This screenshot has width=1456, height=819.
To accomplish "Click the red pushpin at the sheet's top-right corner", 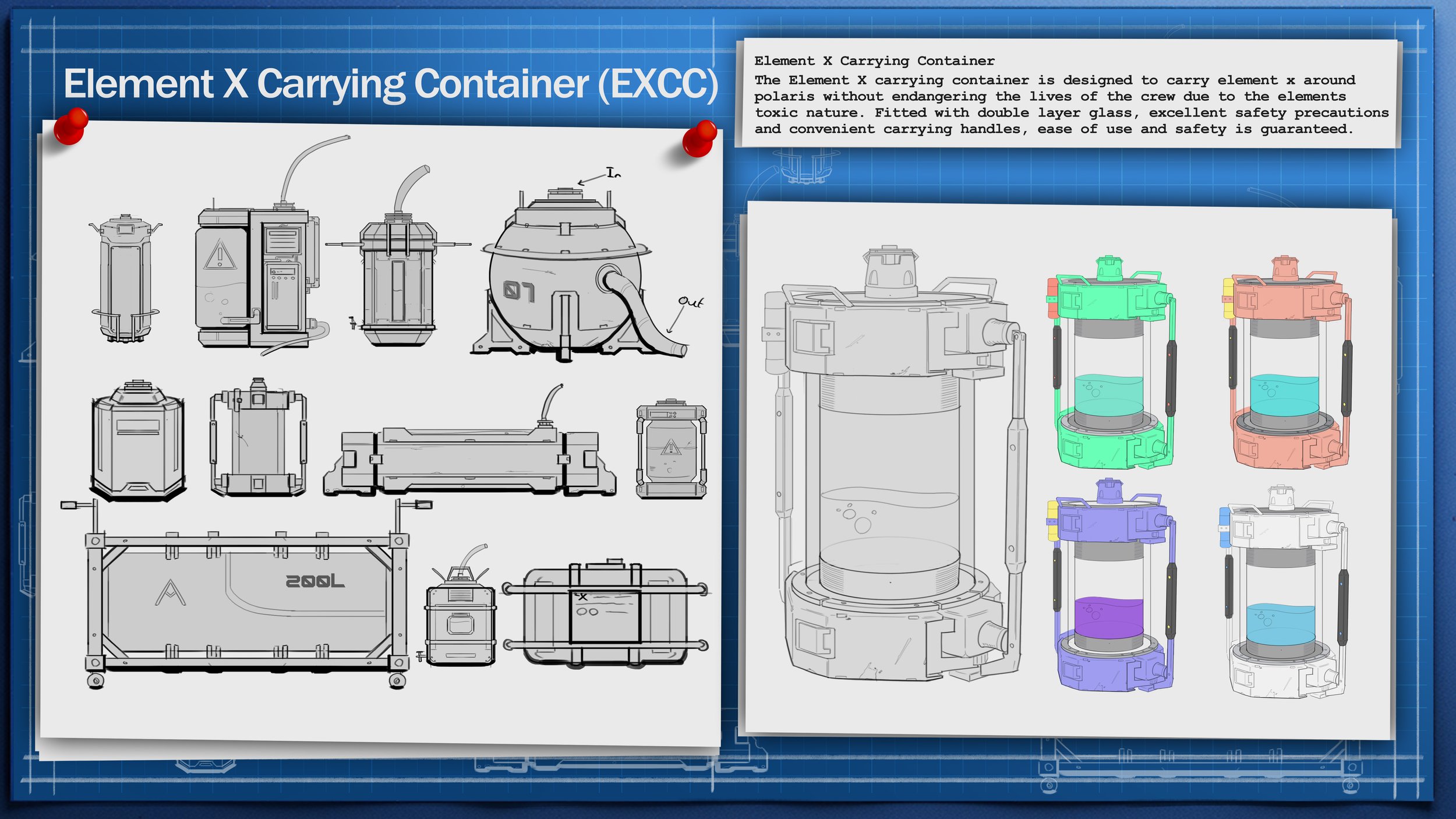I will pos(699,139).
